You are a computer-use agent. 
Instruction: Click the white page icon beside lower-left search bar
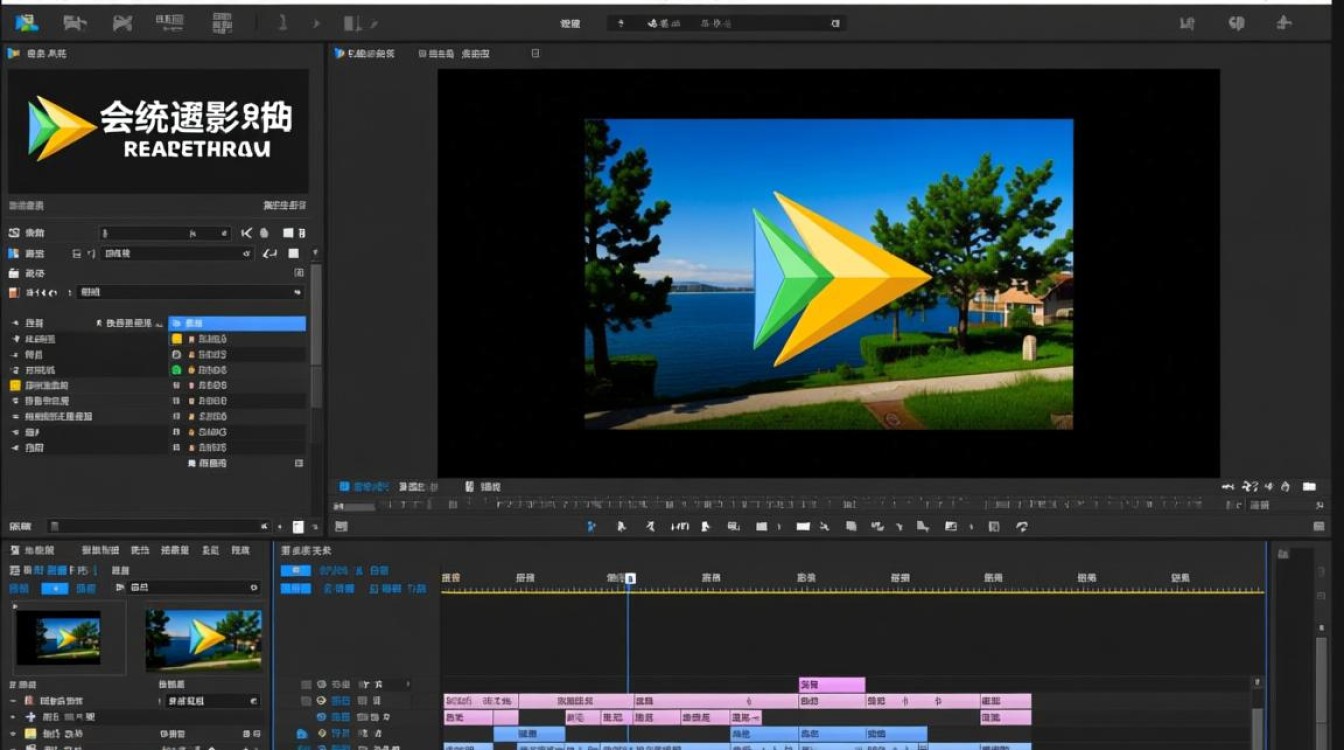pos(298,526)
